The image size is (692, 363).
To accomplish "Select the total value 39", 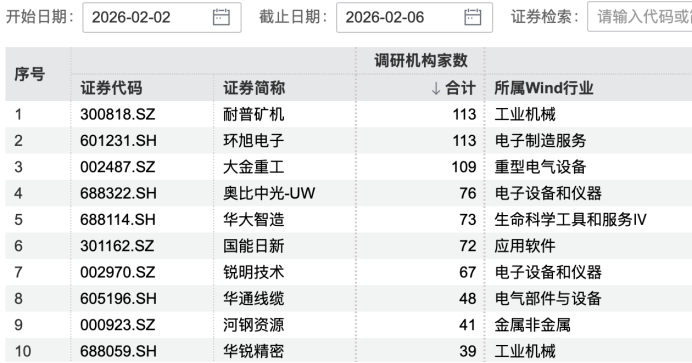I will [x=468, y=351].
